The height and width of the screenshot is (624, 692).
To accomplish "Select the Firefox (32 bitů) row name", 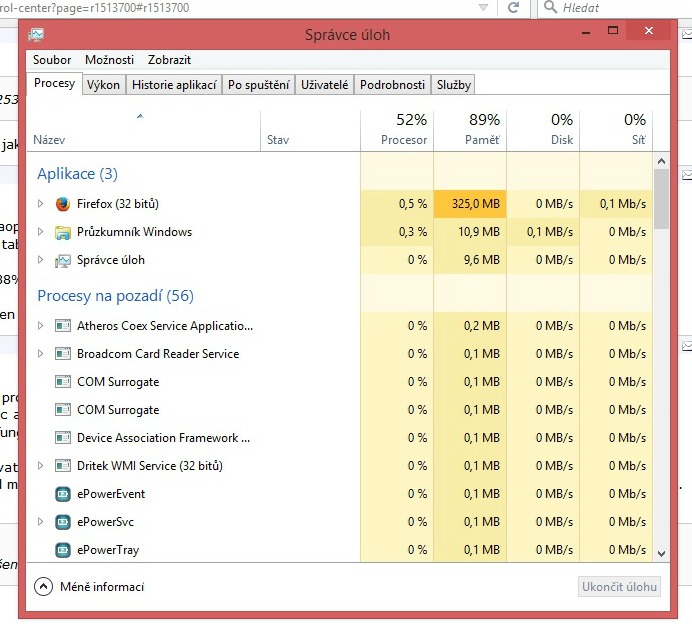I will [117, 204].
